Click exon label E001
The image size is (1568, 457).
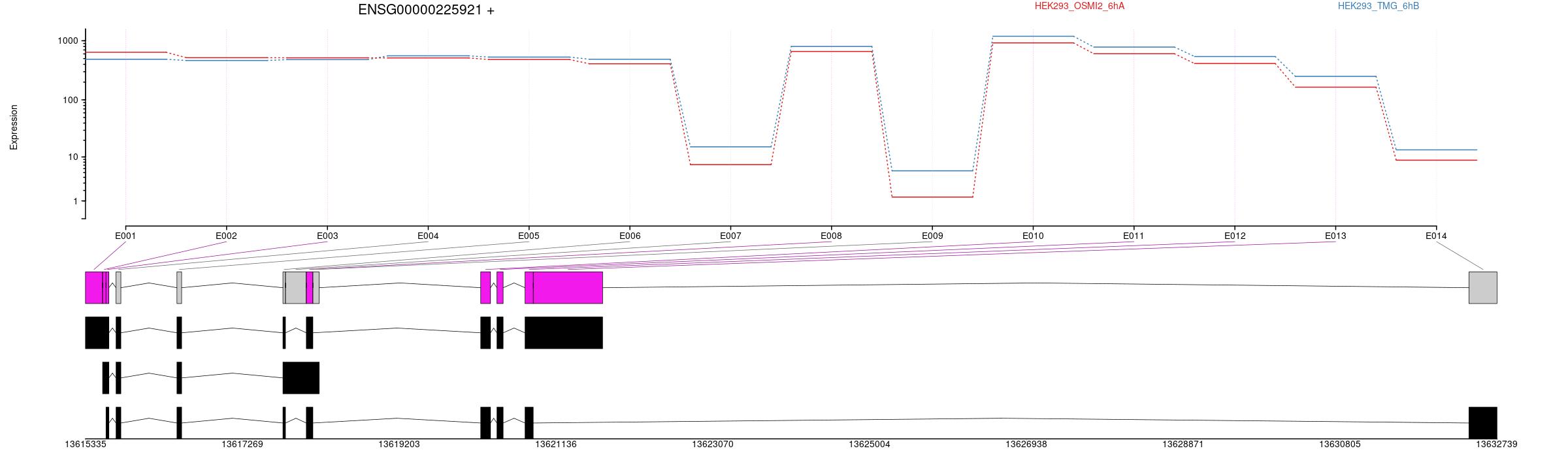(125, 236)
